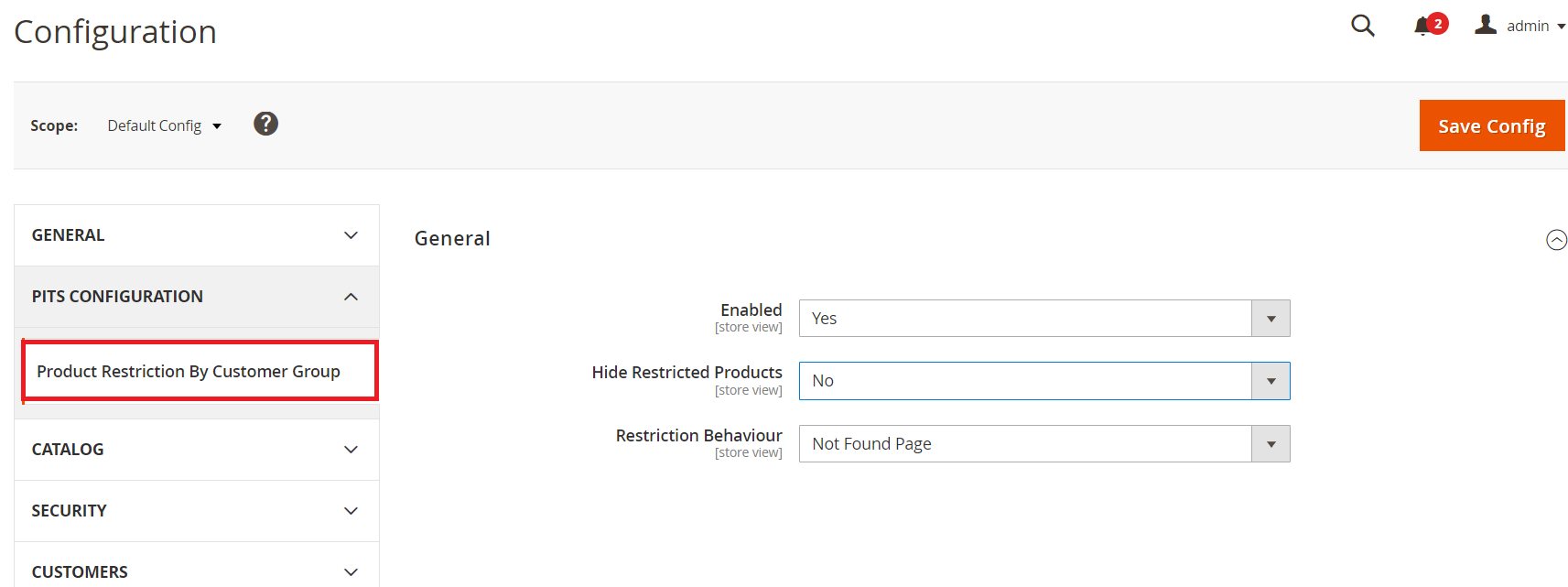
Task: Click the General section heading
Action: tap(452, 239)
